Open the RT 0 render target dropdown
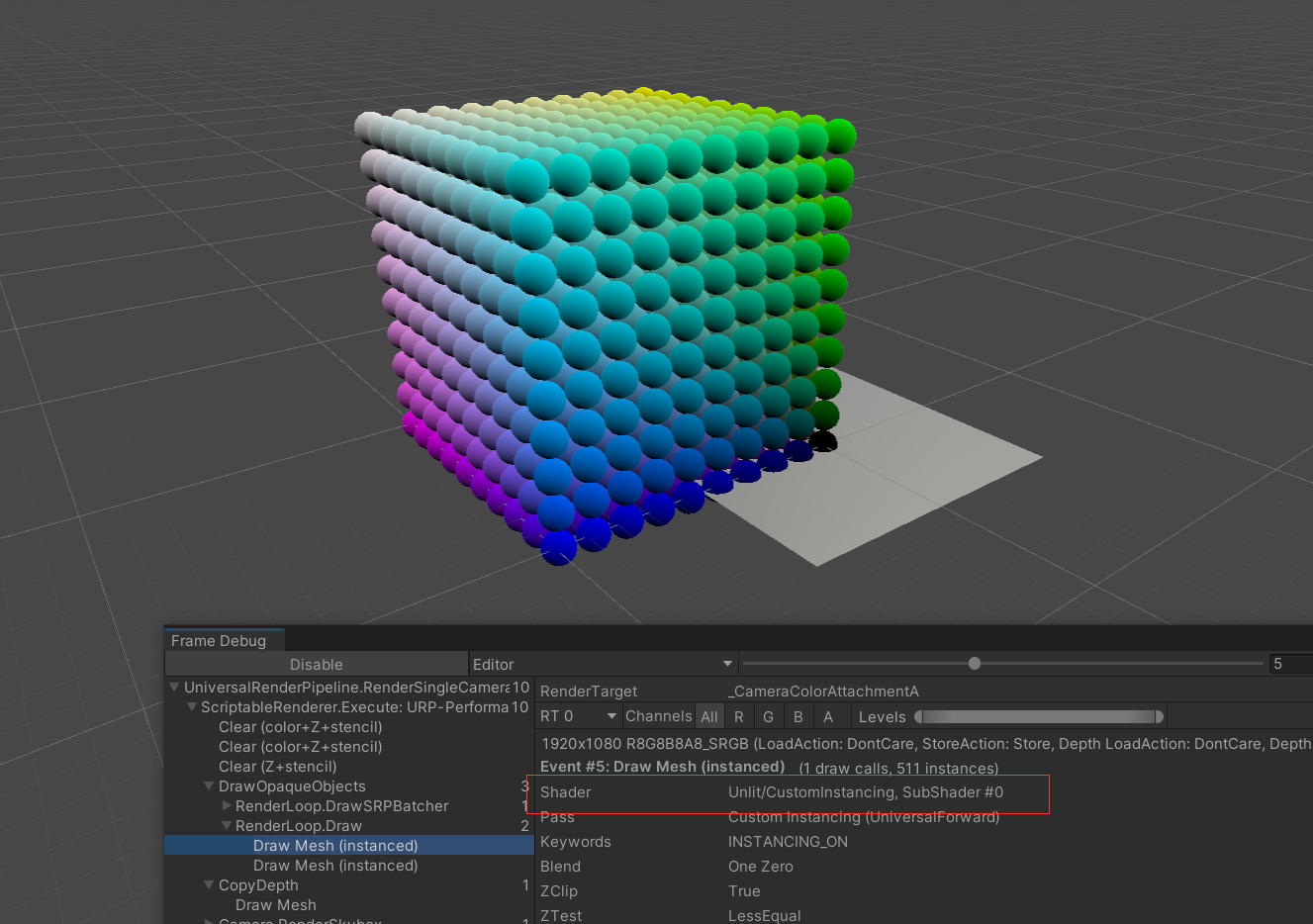This screenshot has width=1313, height=924. (x=578, y=715)
